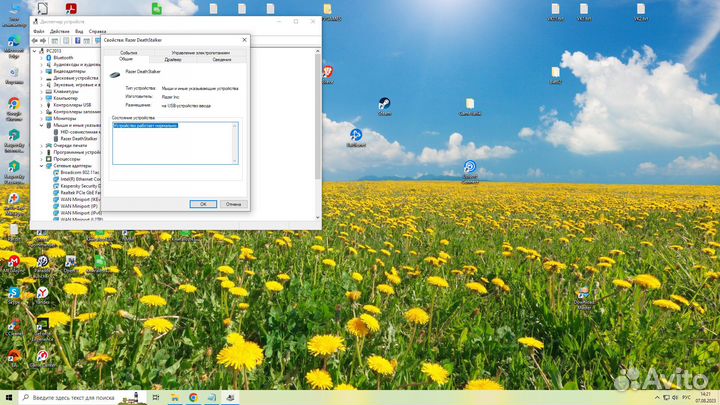Screen dimensions: 720x405
Task: Click the Отмена button
Action: [233, 203]
